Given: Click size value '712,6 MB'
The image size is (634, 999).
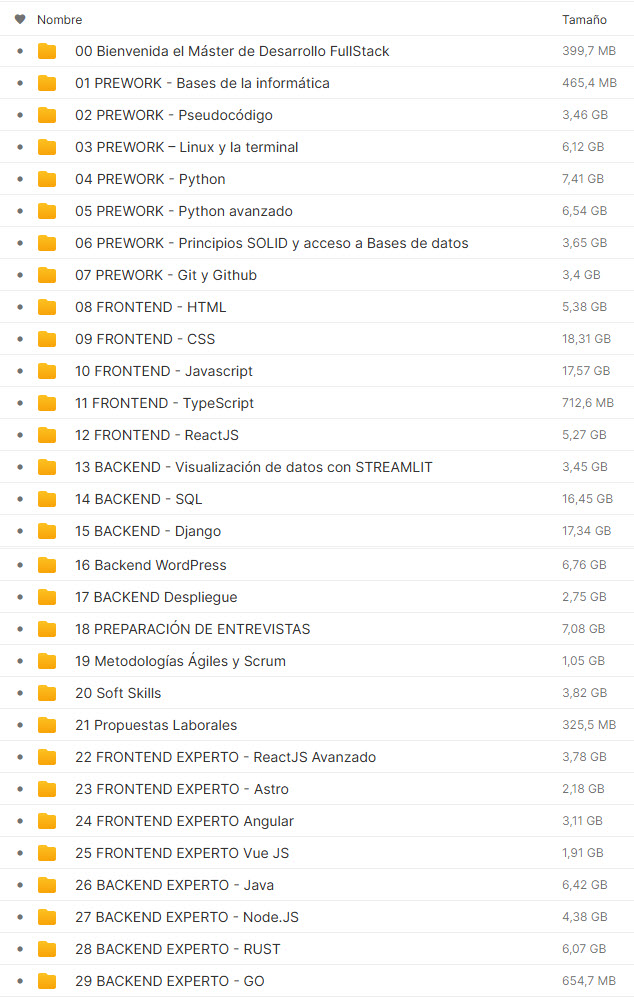Looking at the screenshot, I should [587, 403].
